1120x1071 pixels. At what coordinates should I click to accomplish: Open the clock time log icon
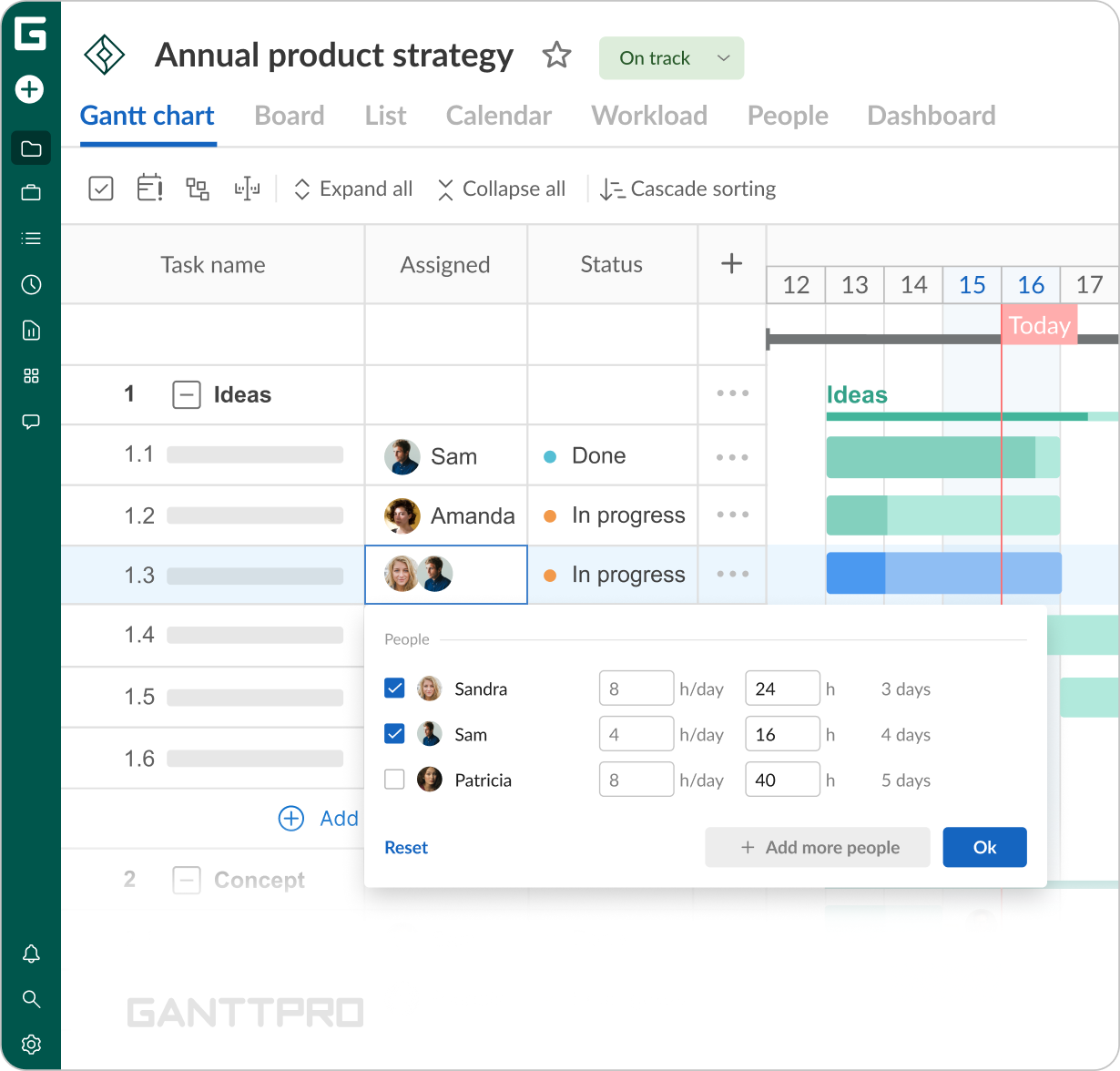[x=31, y=285]
